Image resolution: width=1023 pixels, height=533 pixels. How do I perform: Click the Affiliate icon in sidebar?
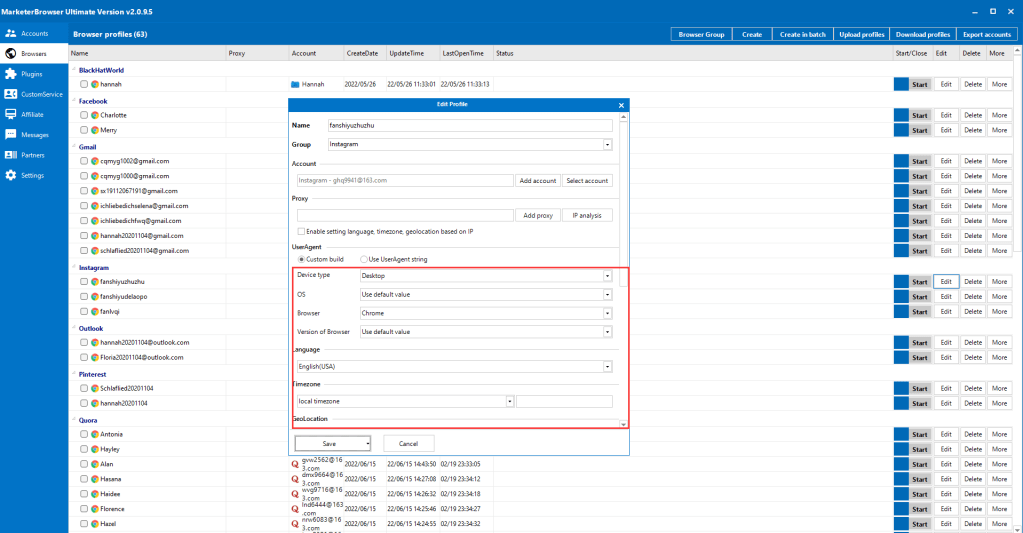click(12, 114)
